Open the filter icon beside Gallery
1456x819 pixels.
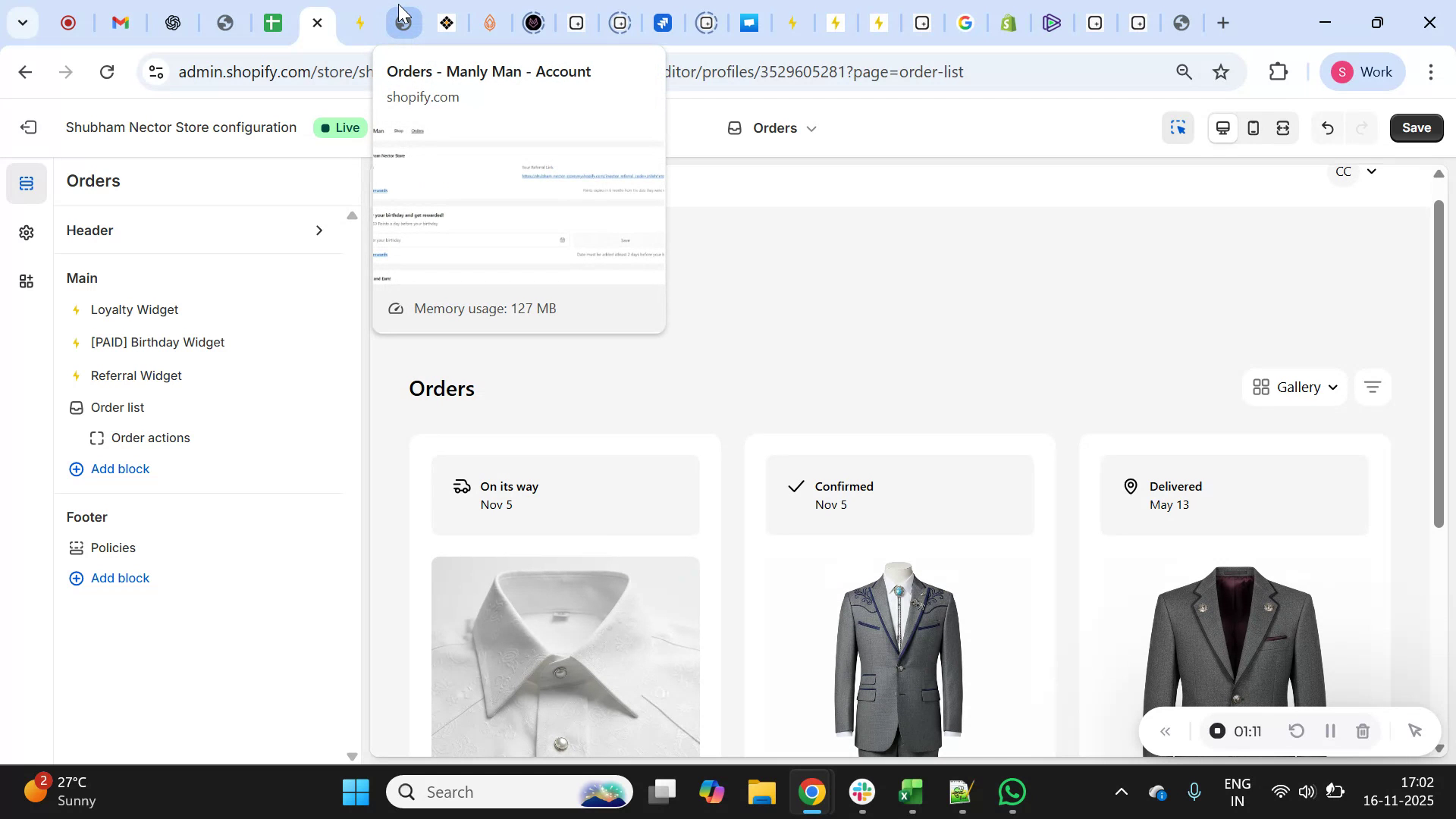pyautogui.click(x=1373, y=387)
